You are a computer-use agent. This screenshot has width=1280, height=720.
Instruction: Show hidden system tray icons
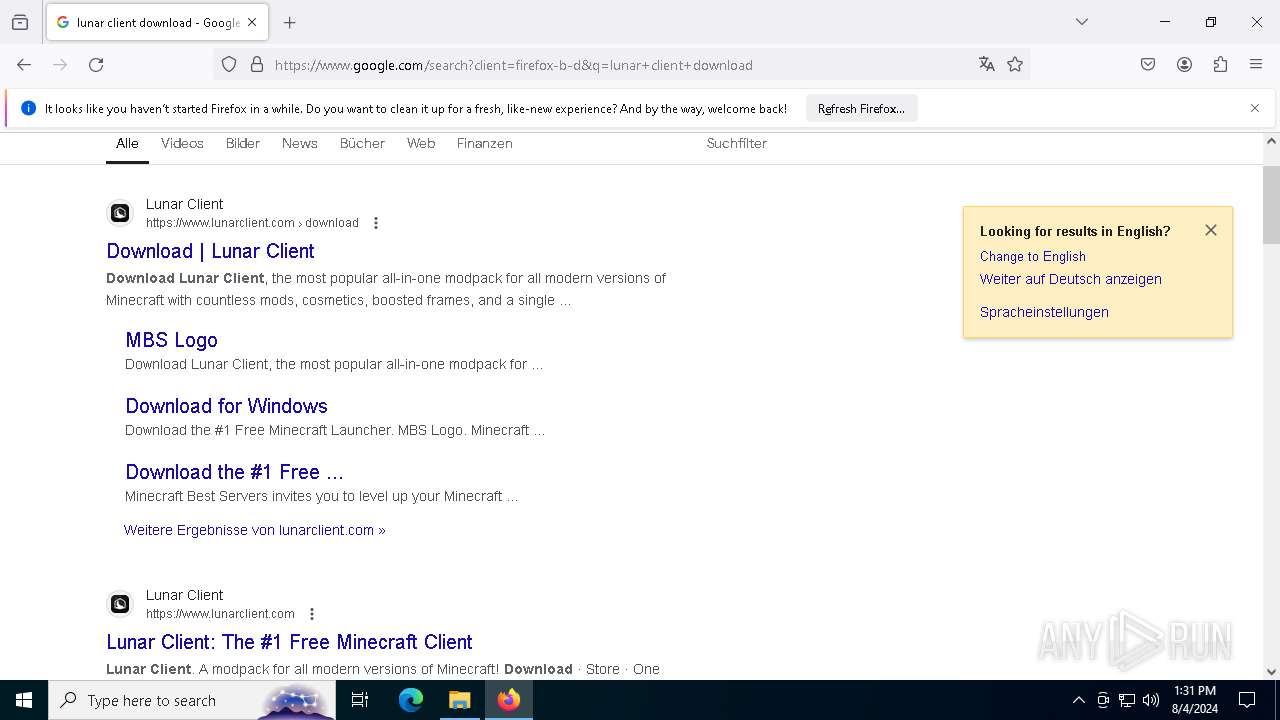click(1078, 700)
